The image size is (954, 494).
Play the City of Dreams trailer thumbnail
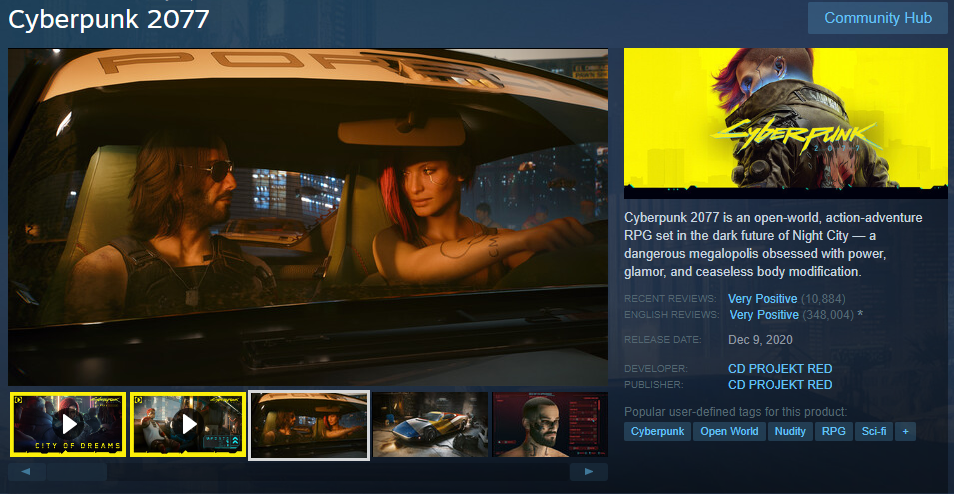tap(68, 424)
